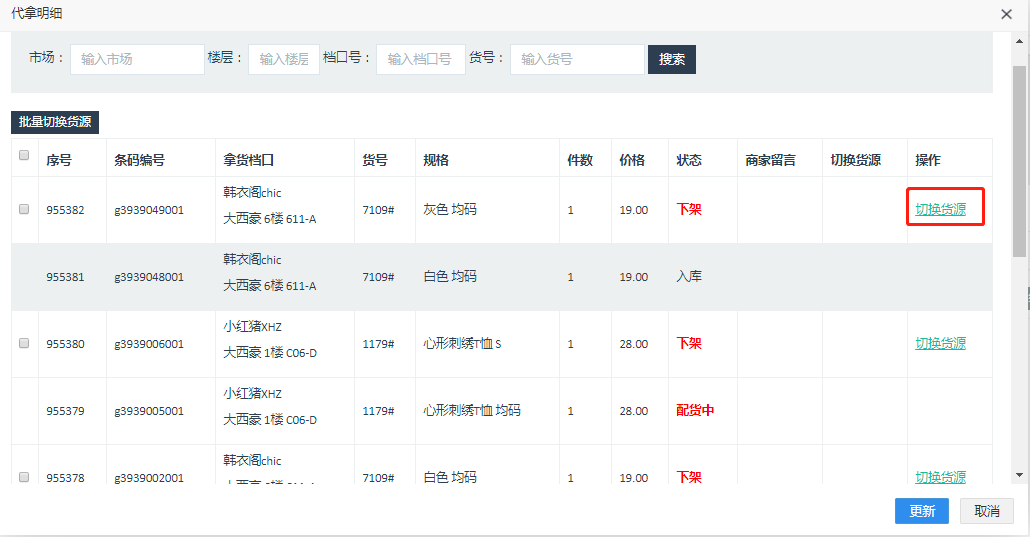Click the 输入楼层 floor input field

pyautogui.click(x=284, y=59)
